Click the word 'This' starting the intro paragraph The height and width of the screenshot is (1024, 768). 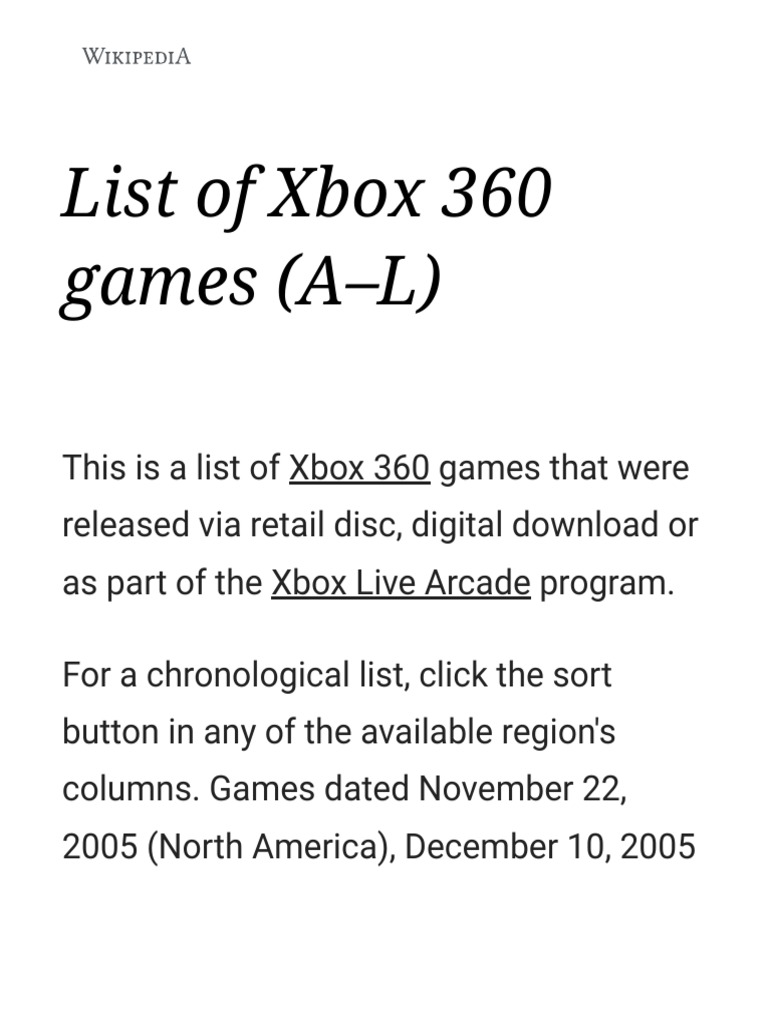point(86,468)
